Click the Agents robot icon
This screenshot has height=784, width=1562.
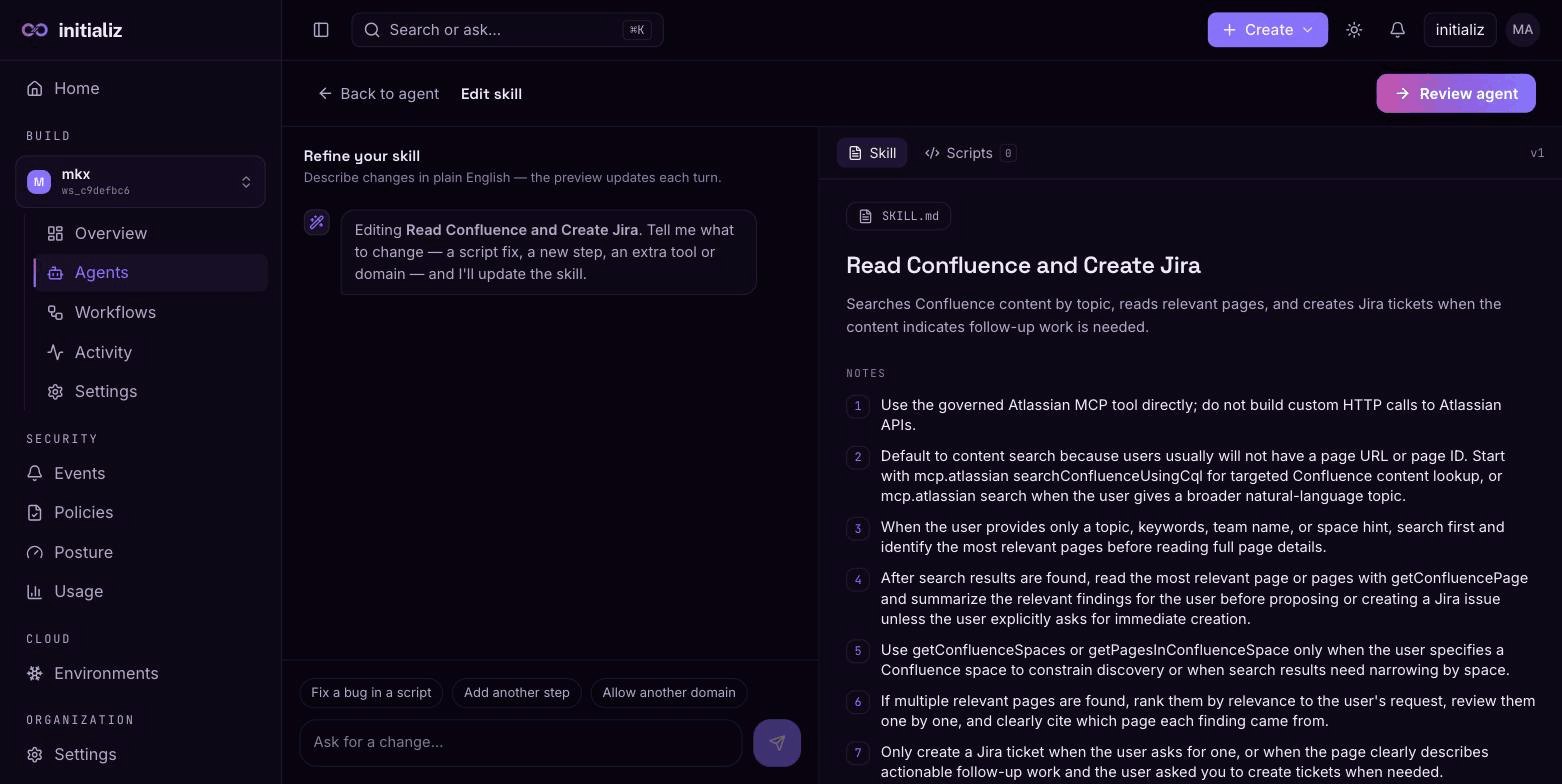(55, 273)
